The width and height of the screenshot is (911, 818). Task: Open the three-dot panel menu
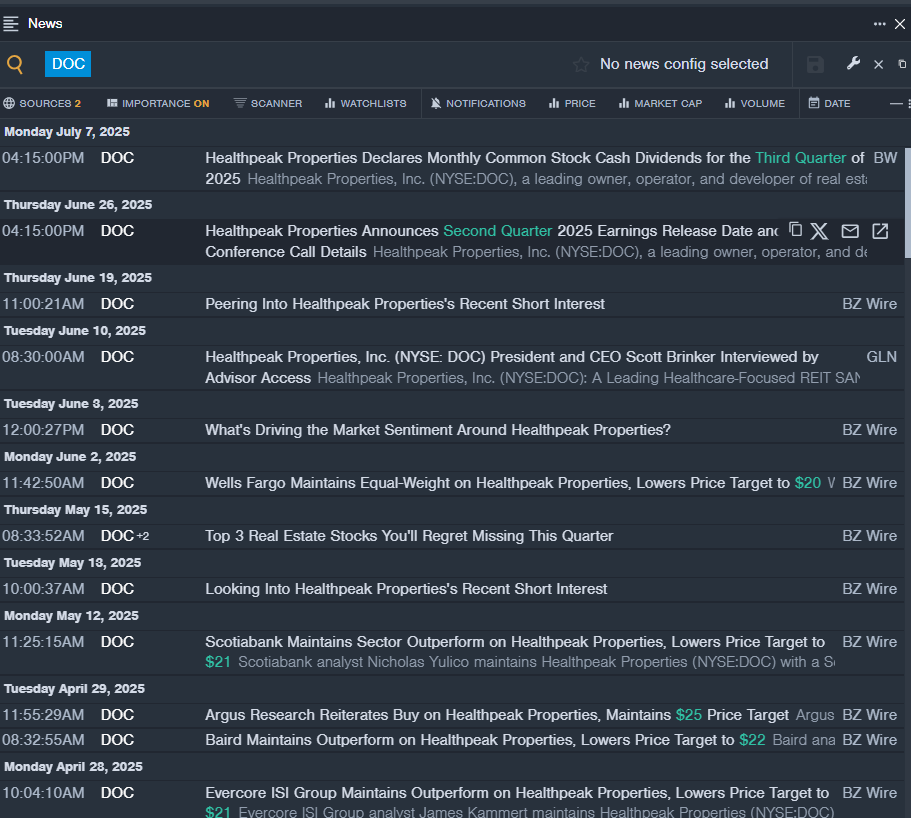click(880, 24)
